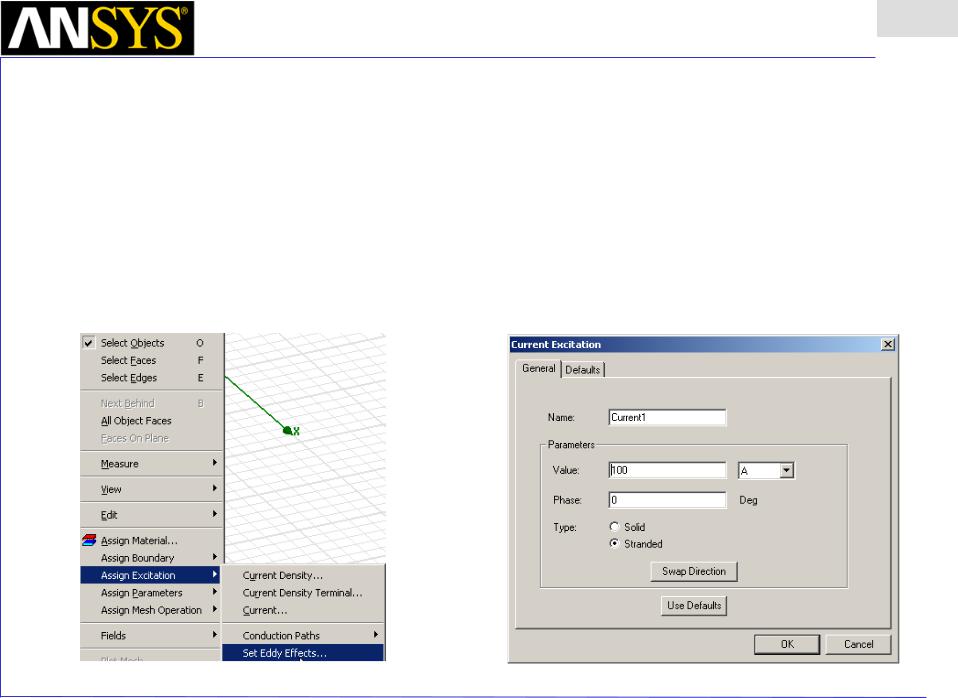Click the Name input field
Screen dimensions: 958x698
pyautogui.click(x=667, y=417)
